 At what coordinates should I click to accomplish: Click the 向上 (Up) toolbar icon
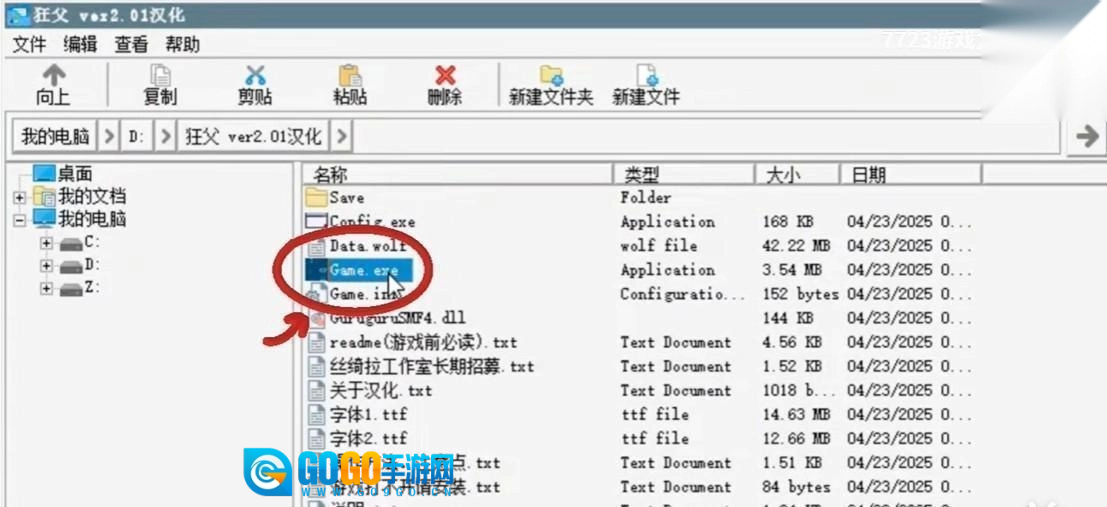pos(53,76)
